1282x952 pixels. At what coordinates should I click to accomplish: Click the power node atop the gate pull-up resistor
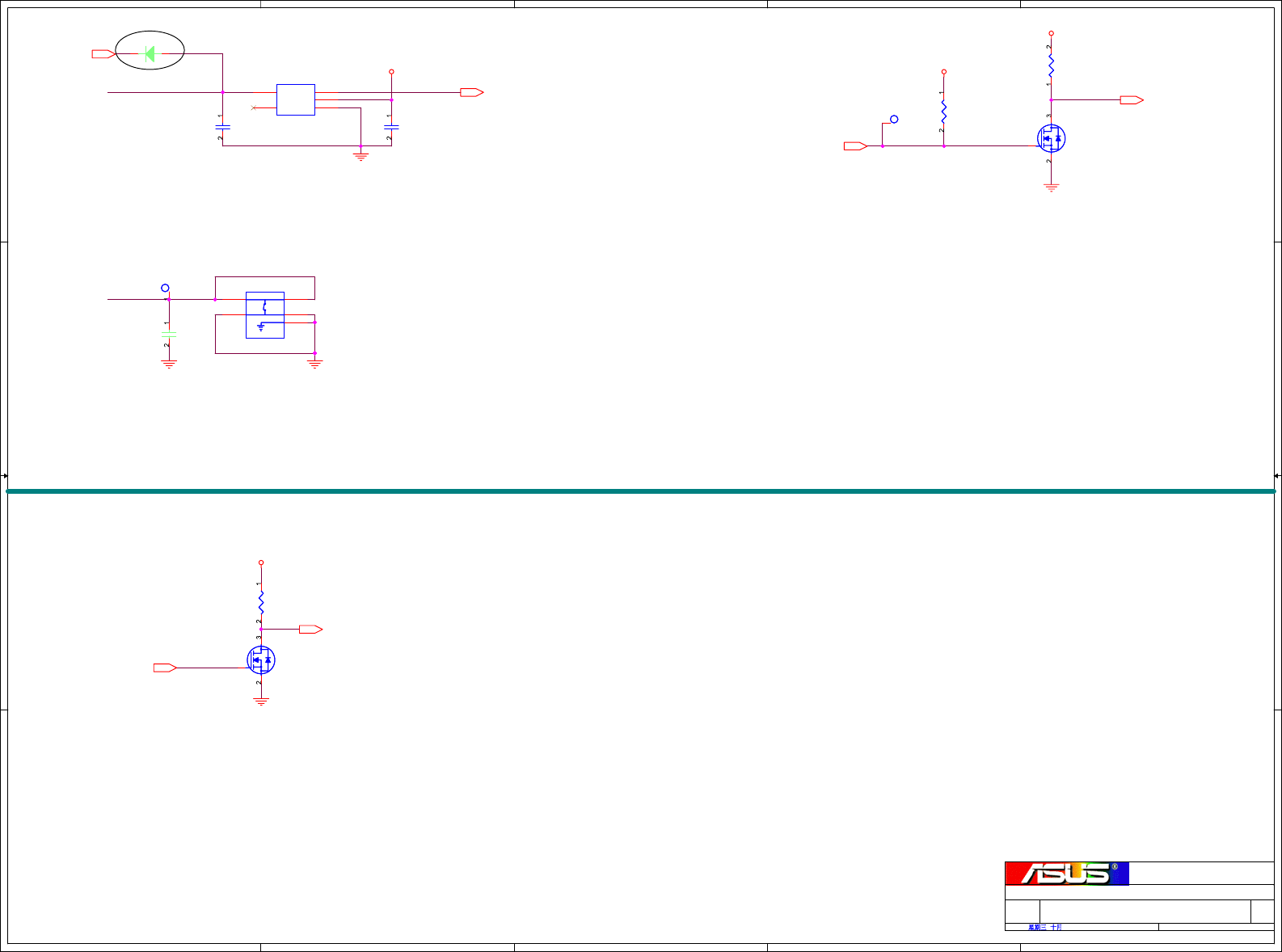(x=943, y=72)
